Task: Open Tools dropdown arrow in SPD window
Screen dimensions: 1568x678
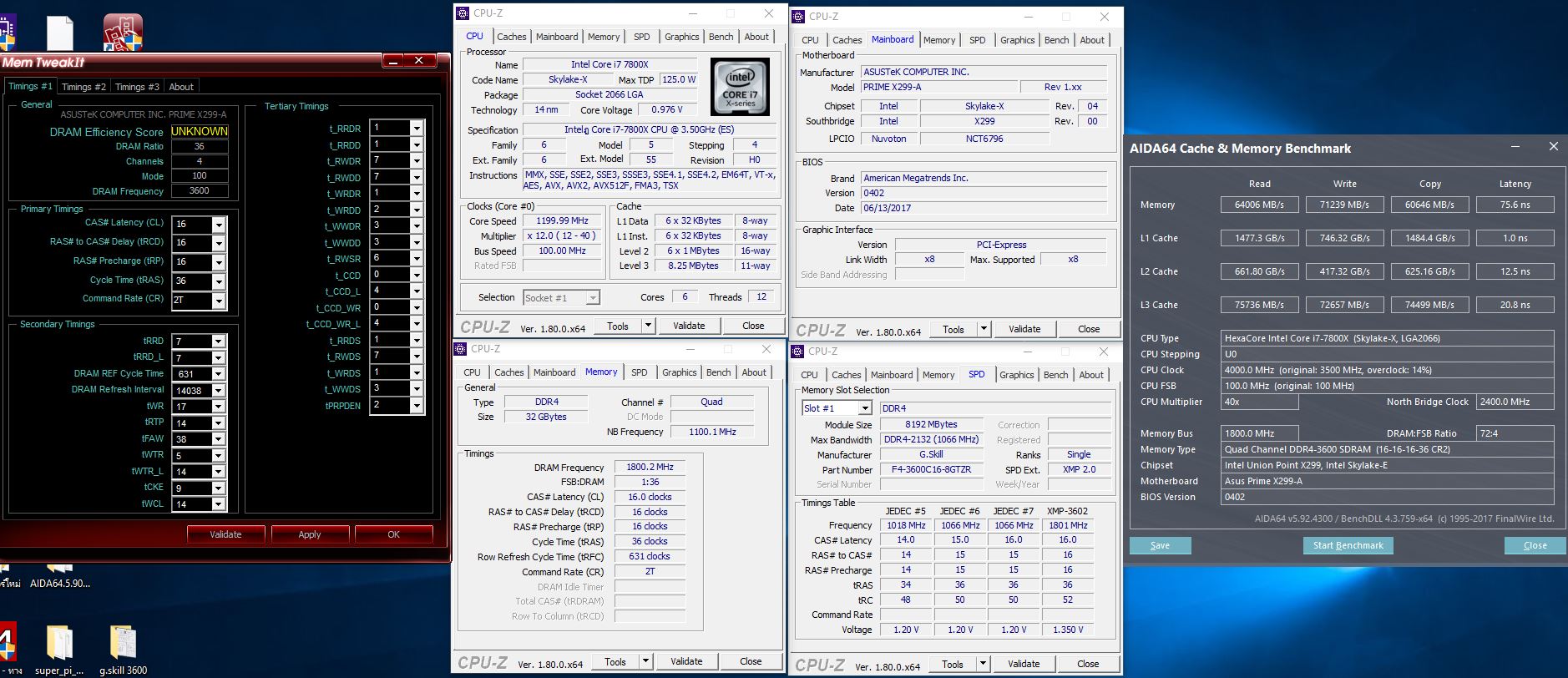Action: point(984,665)
